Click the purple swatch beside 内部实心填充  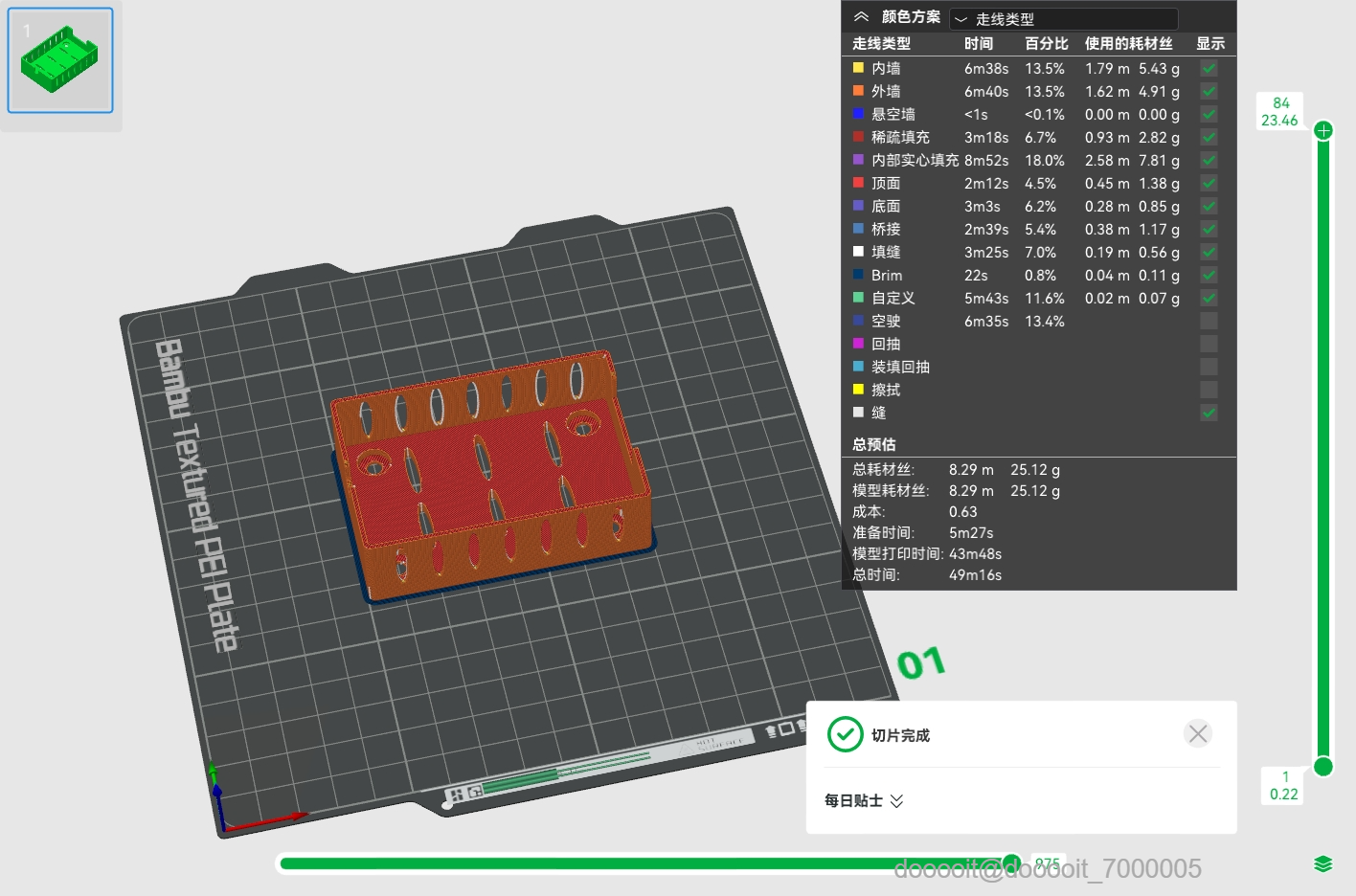pos(857,160)
